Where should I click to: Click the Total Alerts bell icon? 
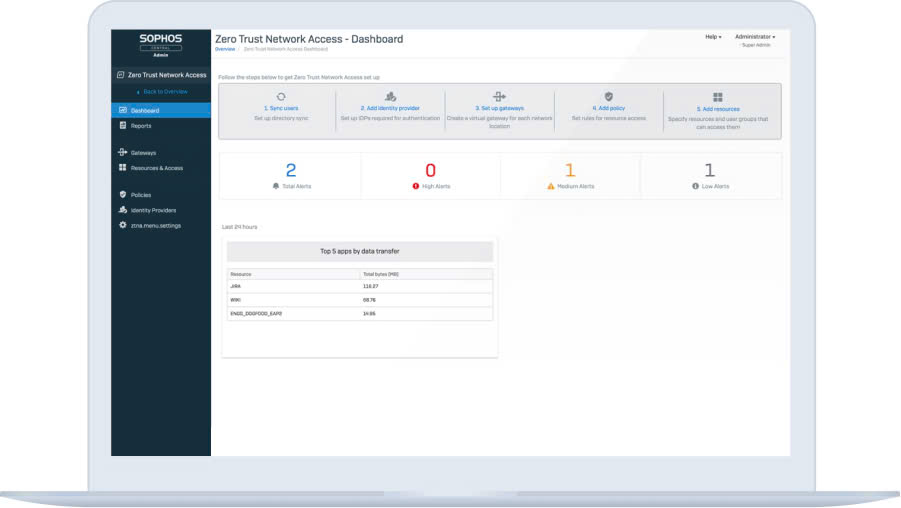click(x=276, y=186)
